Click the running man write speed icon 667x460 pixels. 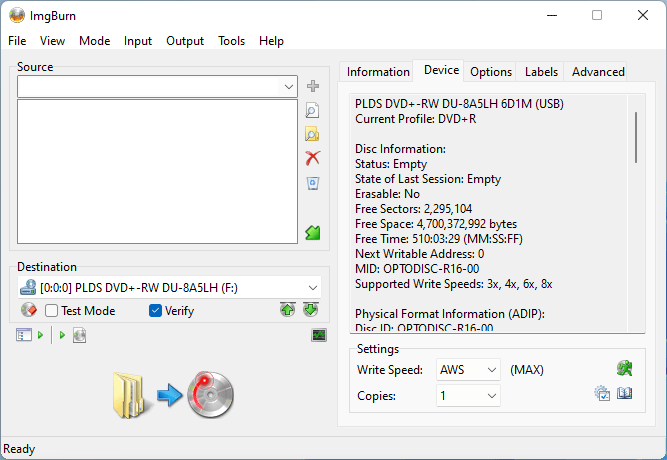pos(625,368)
